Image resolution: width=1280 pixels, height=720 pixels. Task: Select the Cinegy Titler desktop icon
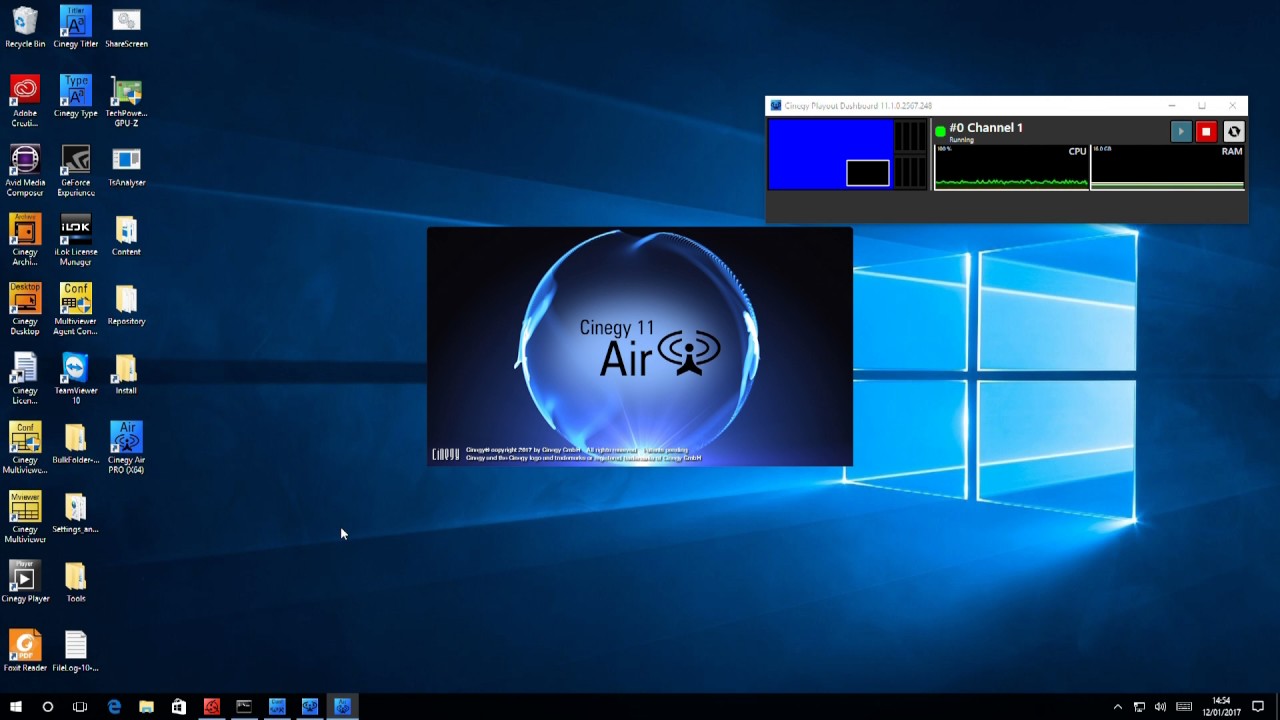(x=76, y=27)
